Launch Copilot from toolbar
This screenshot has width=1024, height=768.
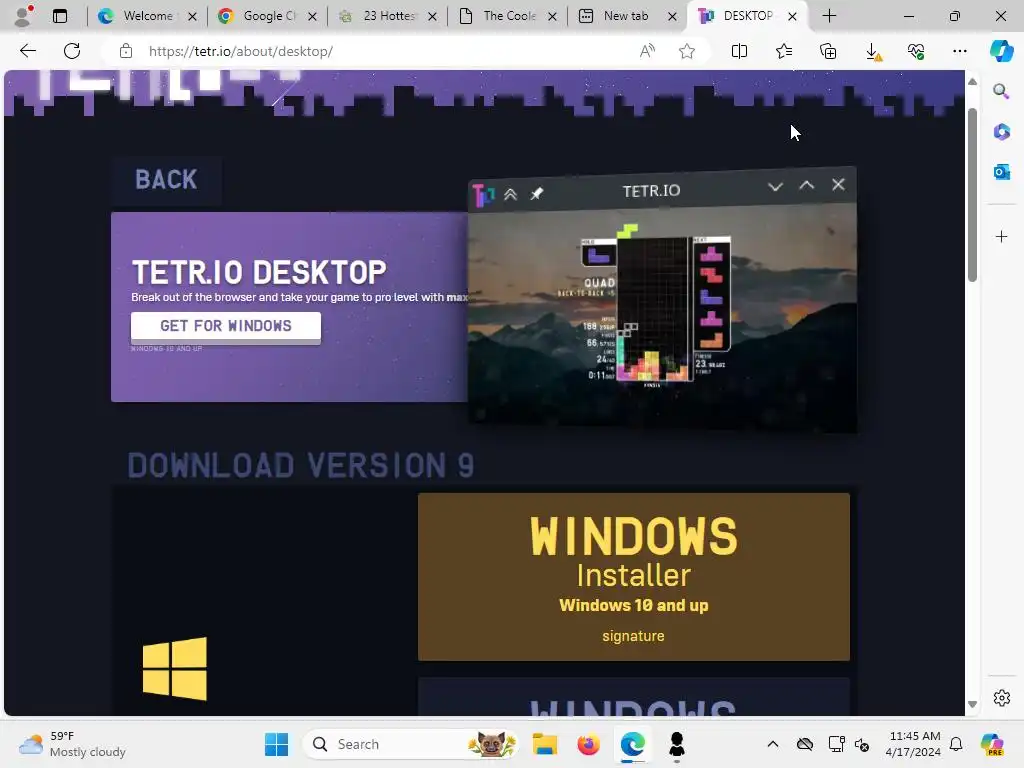pos(1001,51)
